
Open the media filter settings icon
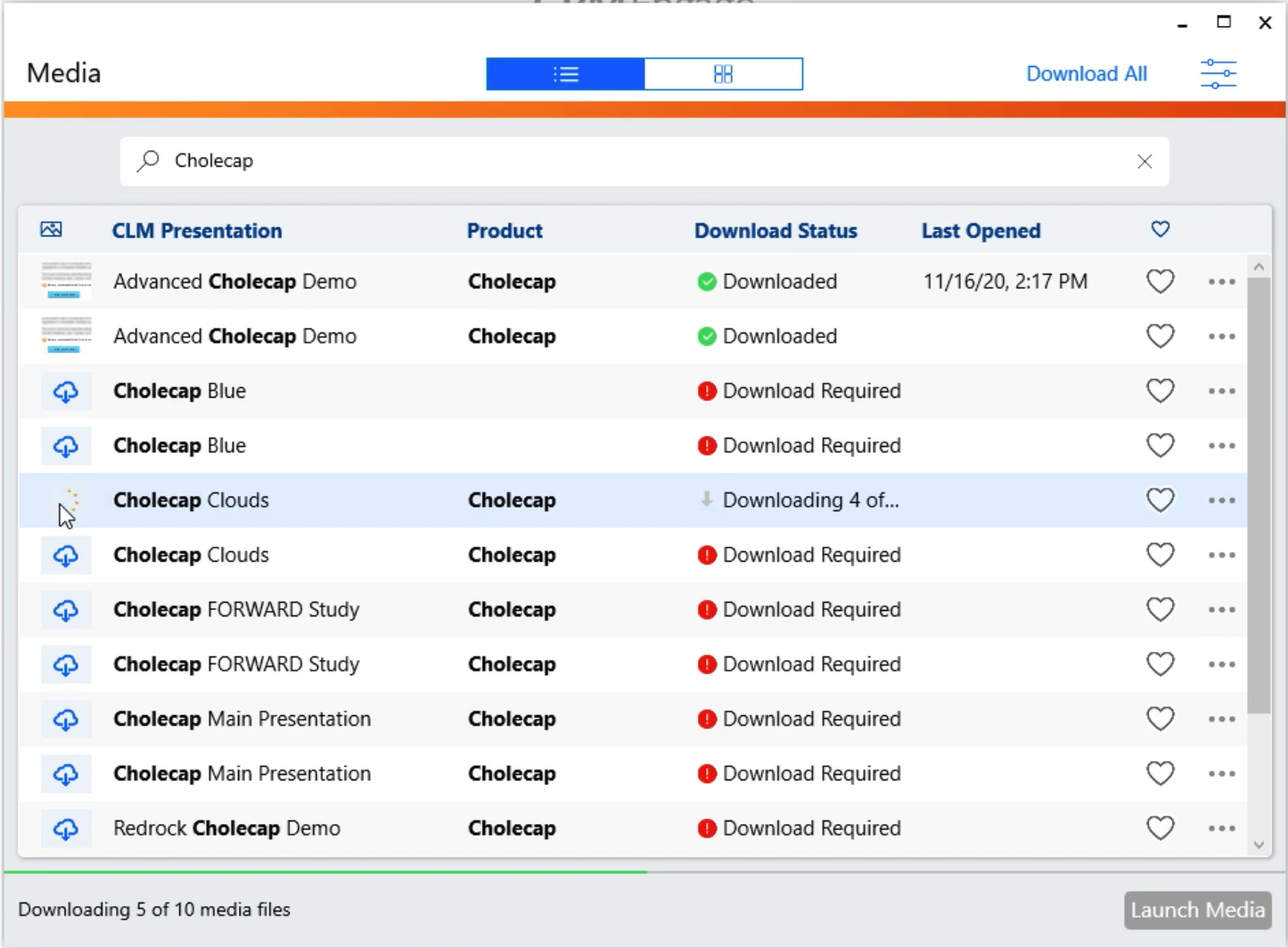(x=1218, y=74)
